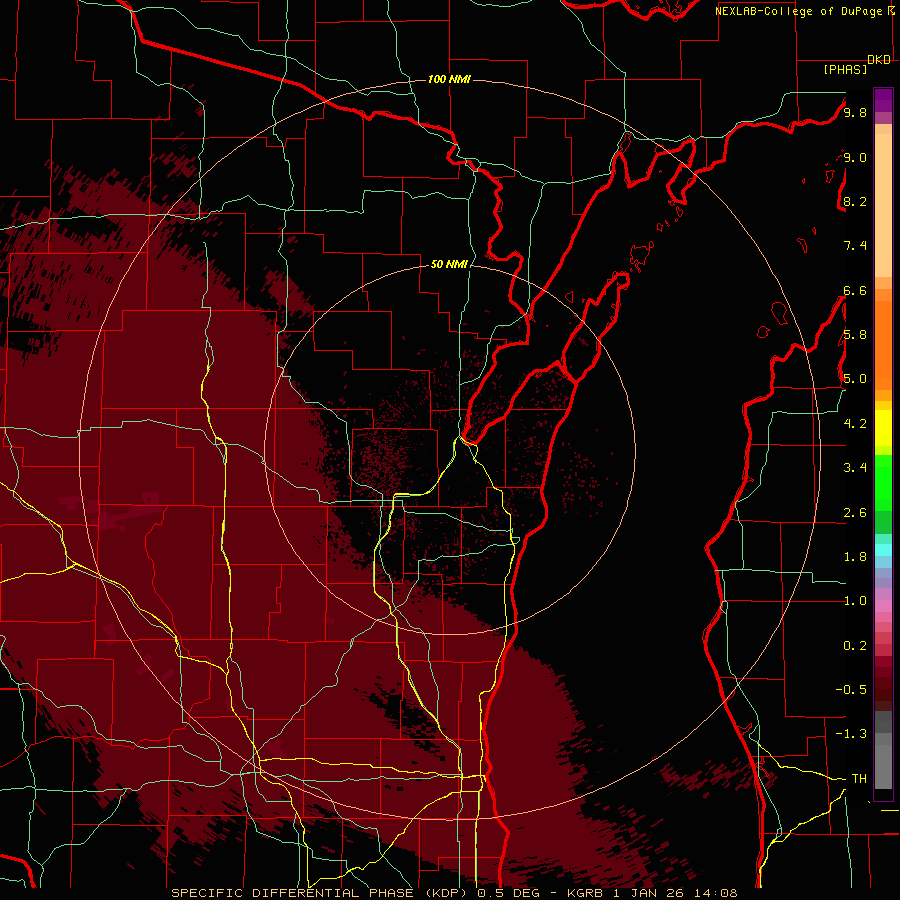Click the 8.2 scale value
The image size is (900, 900).
point(855,201)
